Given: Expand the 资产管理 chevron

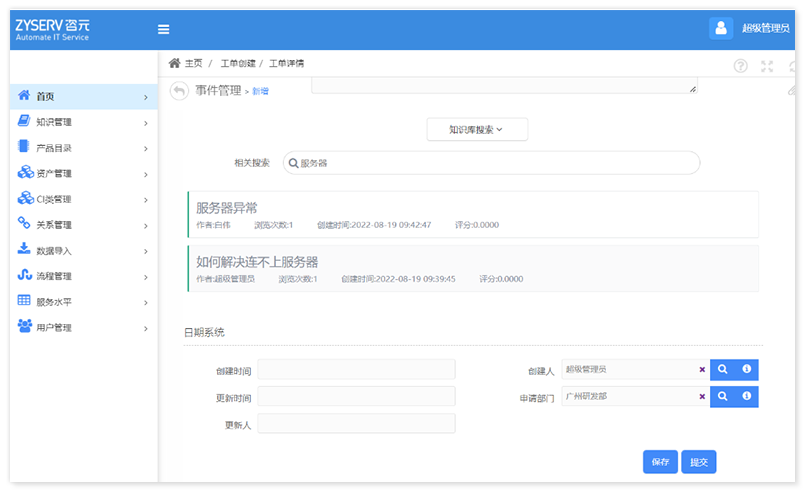Looking at the screenshot, I should pos(146,174).
